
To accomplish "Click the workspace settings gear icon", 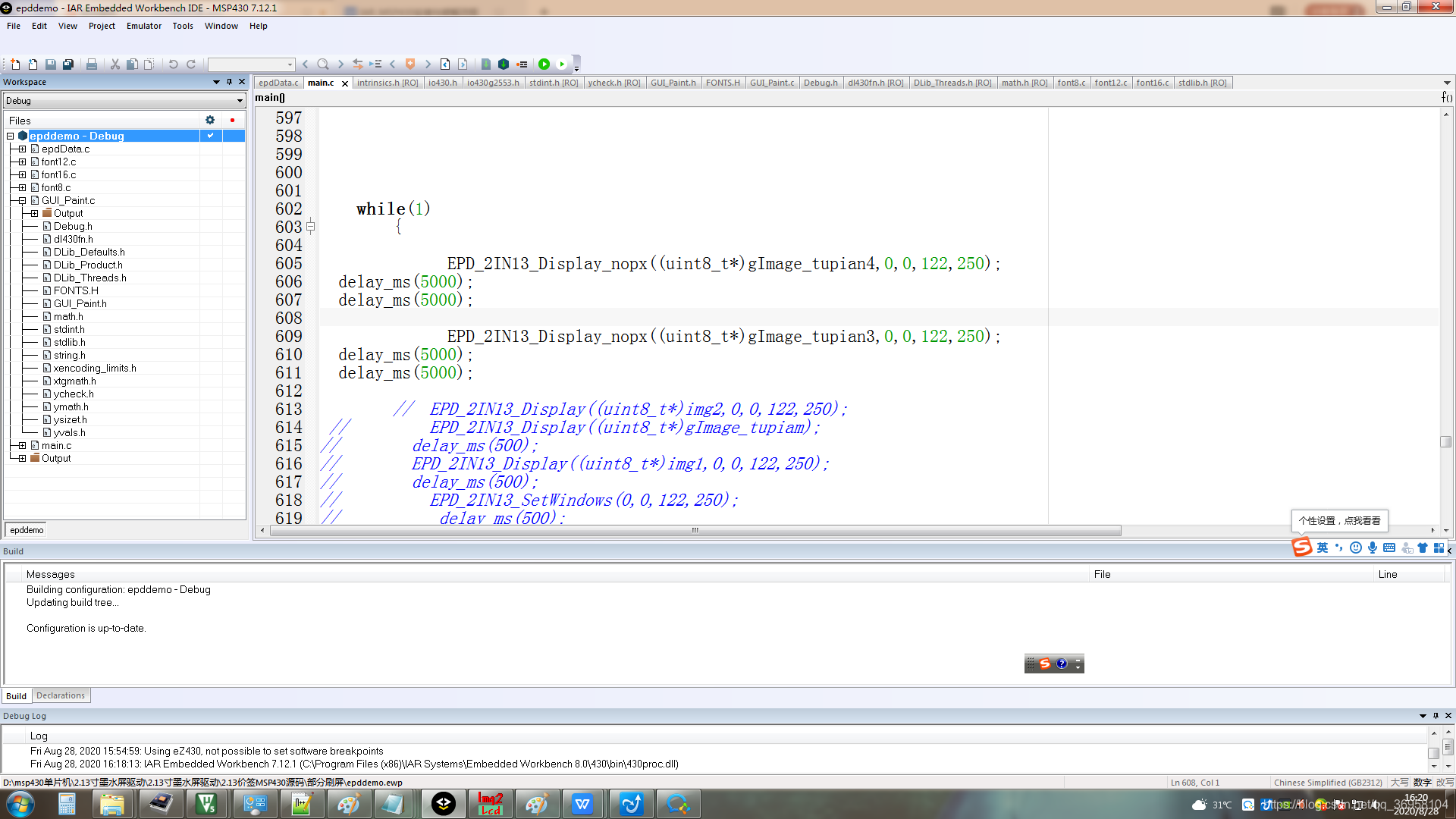I will point(210,121).
